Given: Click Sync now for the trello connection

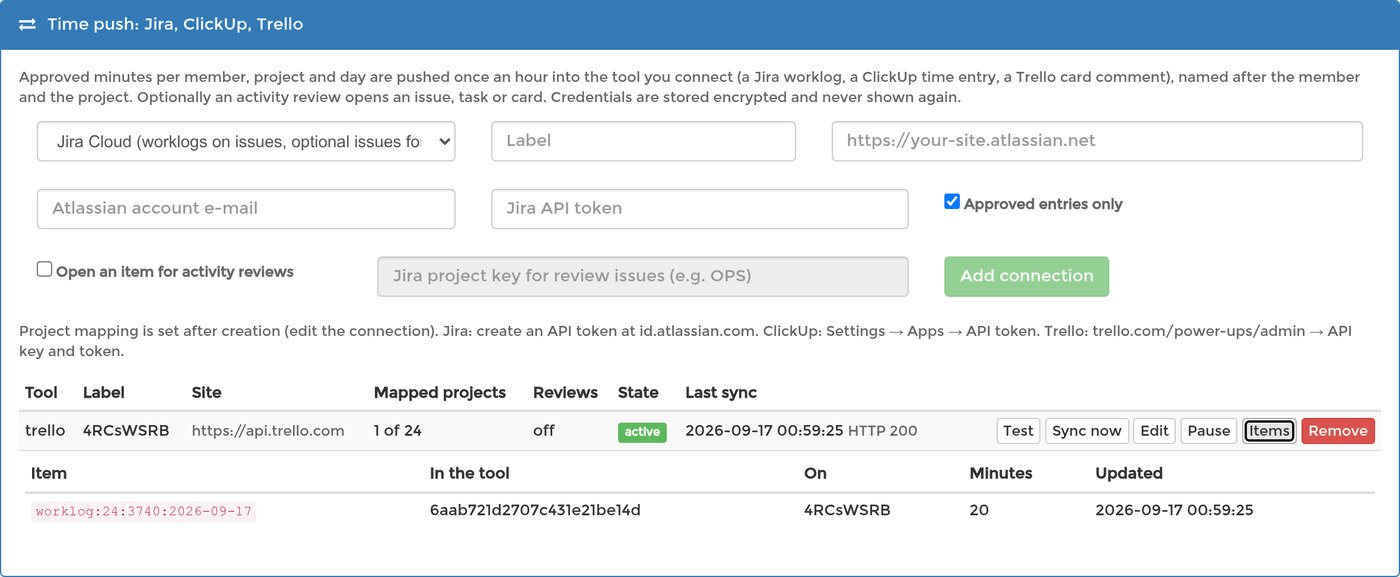Looking at the screenshot, I should 1087,431.
